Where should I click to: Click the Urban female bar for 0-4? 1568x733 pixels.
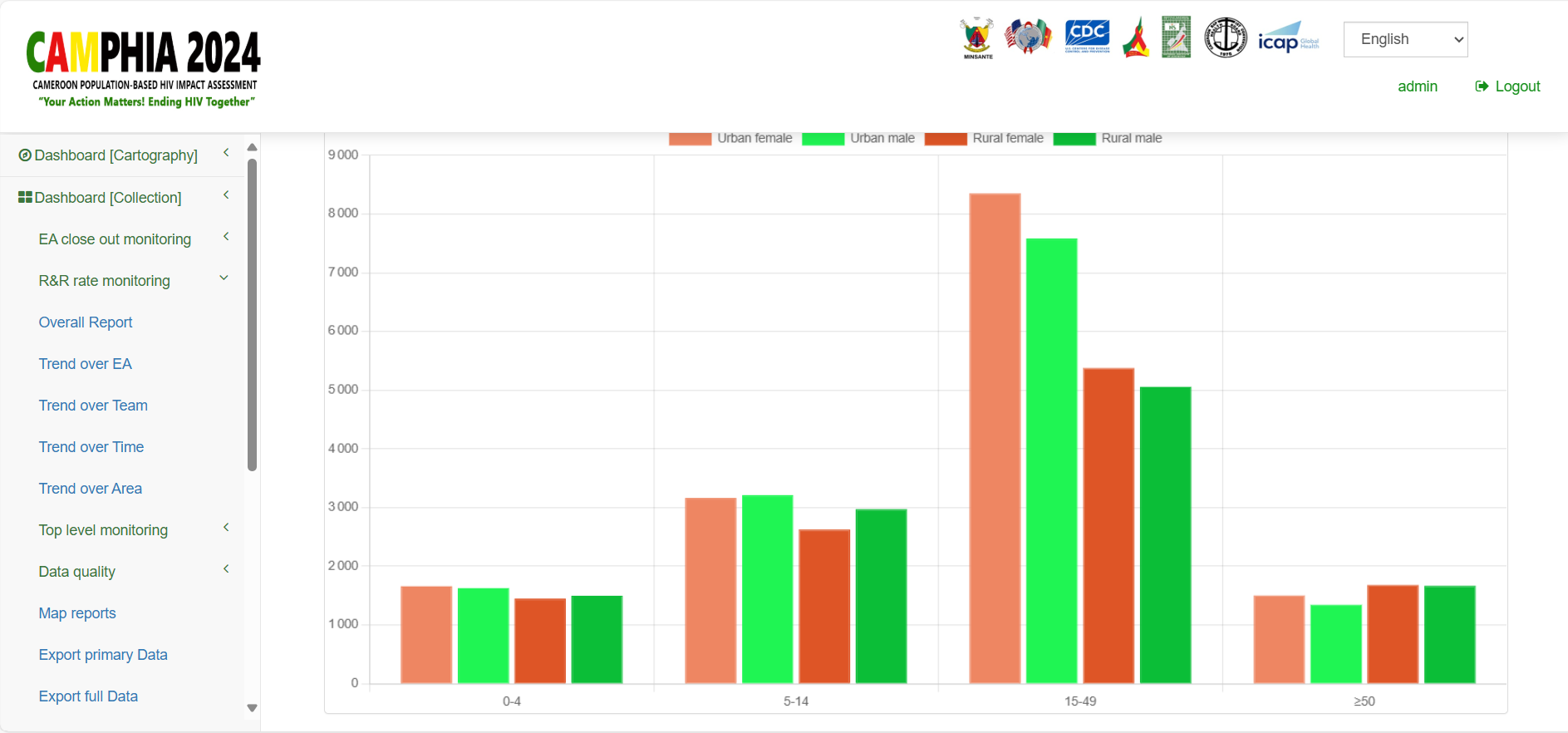pos(426,635)
